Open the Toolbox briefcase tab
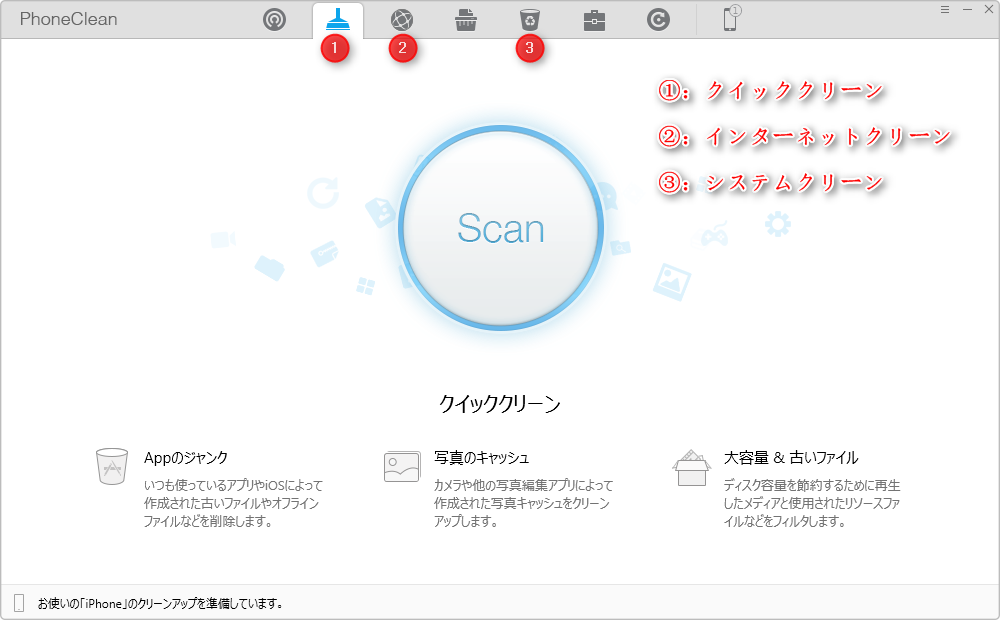 tap(594, 21)
